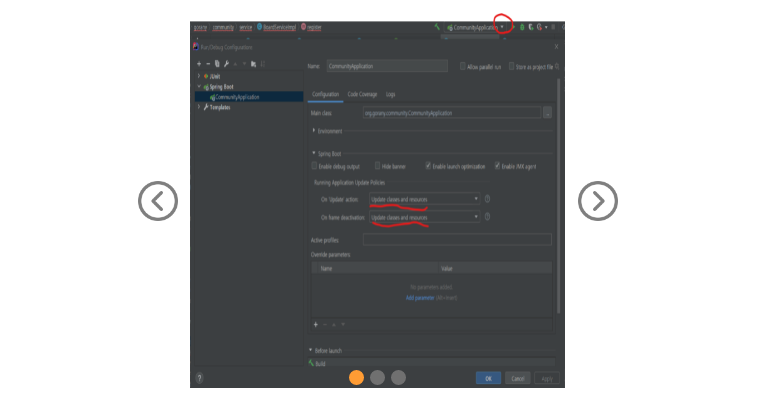Open the On 'Update' action dropdown

(x=425, y=199)
